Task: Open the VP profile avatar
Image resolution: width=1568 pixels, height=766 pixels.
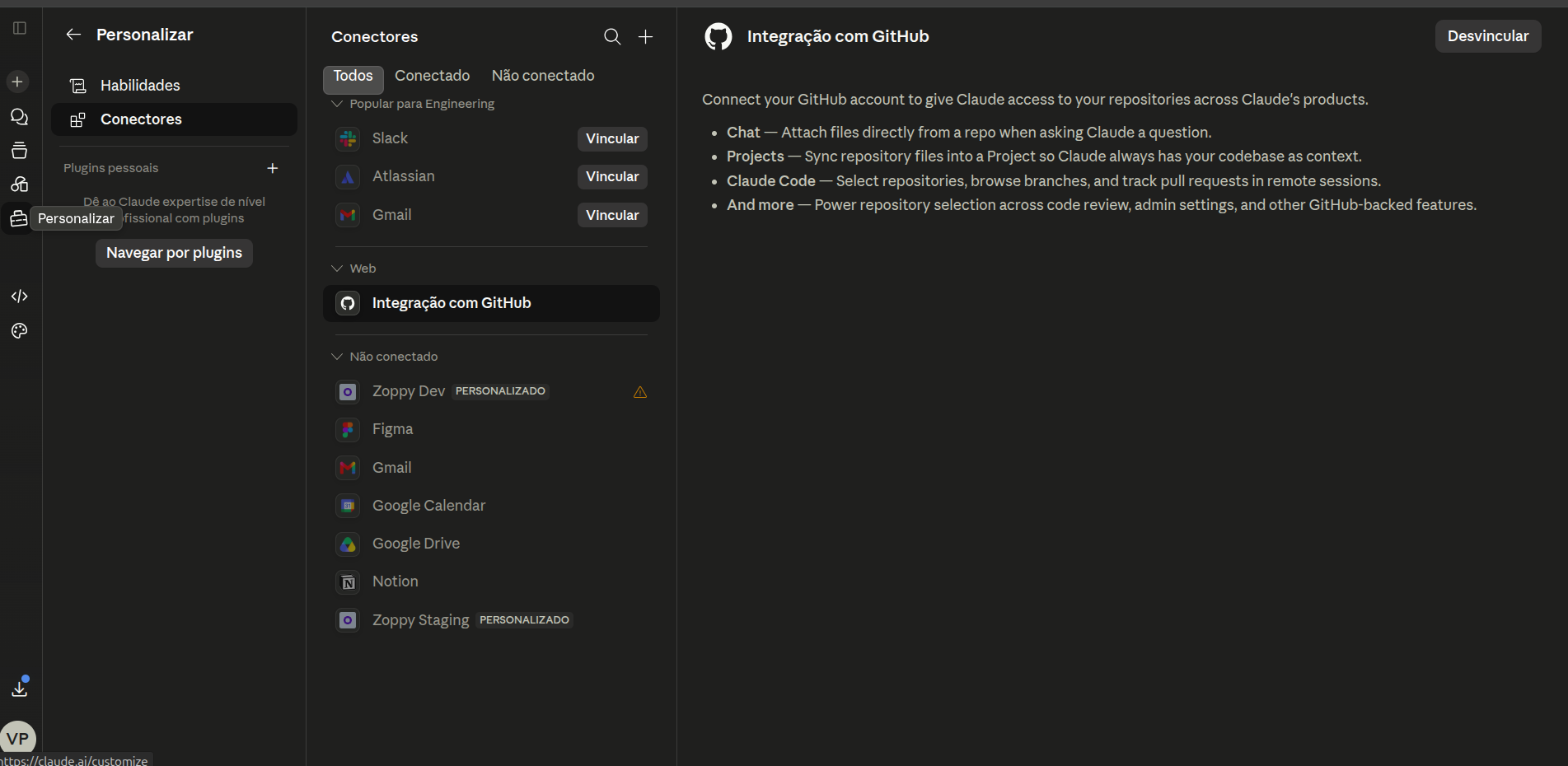Action: [18, 738]
